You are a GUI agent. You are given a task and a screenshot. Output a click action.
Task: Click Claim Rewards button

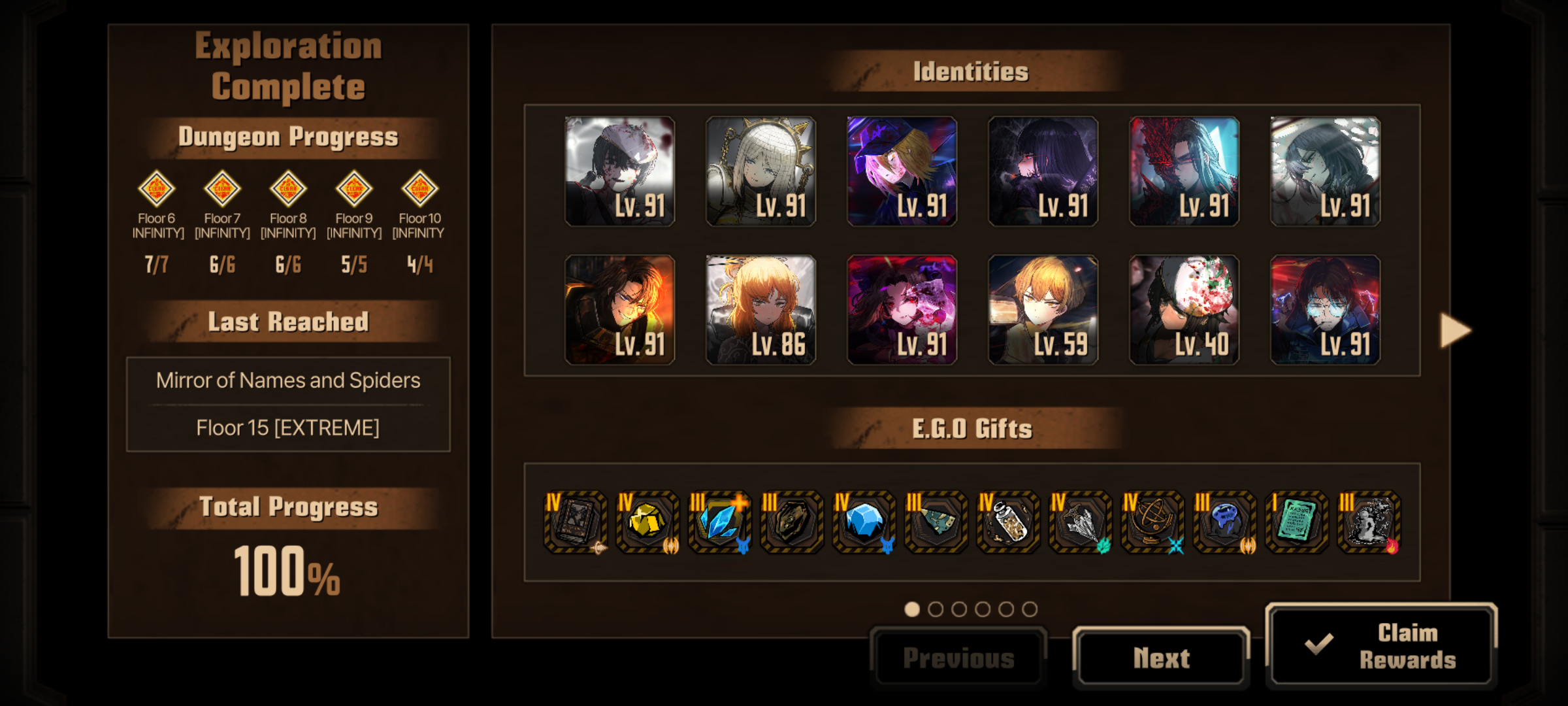[1381, 646]
